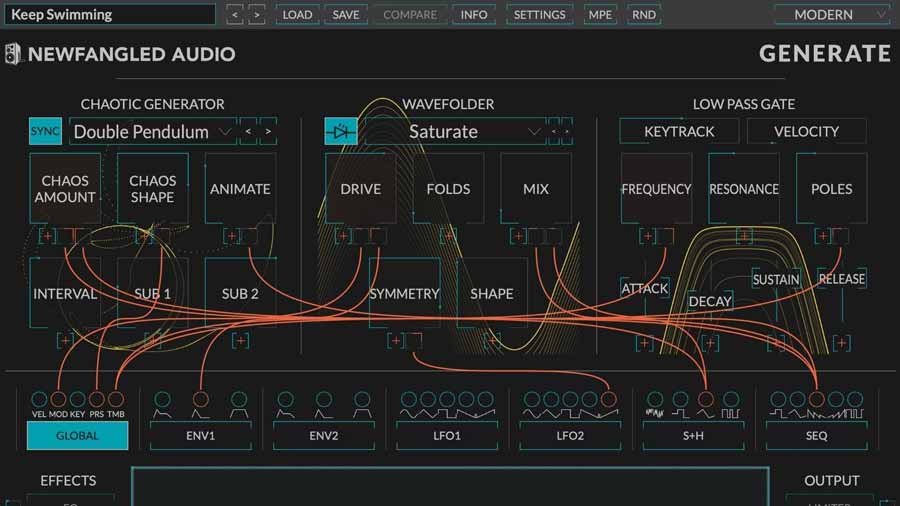Switch to the LFO1 tab
The image size is (900, 506).
tap(447, 435)
